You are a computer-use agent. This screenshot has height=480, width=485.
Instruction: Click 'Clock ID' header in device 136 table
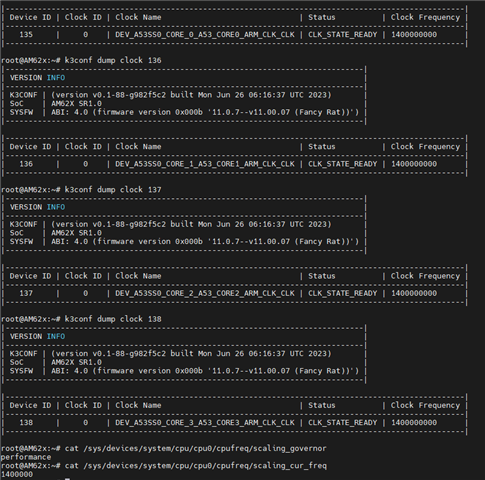click(x=83, y=147)
